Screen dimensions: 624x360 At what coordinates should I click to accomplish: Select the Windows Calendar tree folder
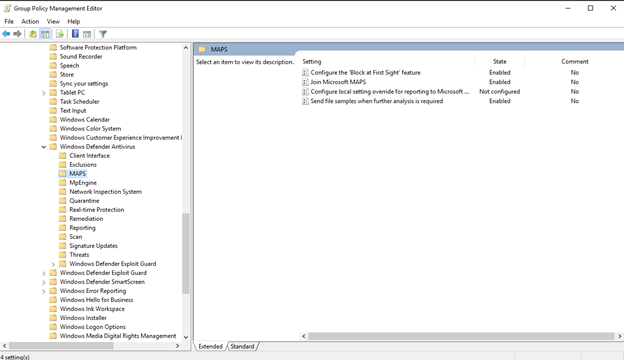(x=85, y=120)
